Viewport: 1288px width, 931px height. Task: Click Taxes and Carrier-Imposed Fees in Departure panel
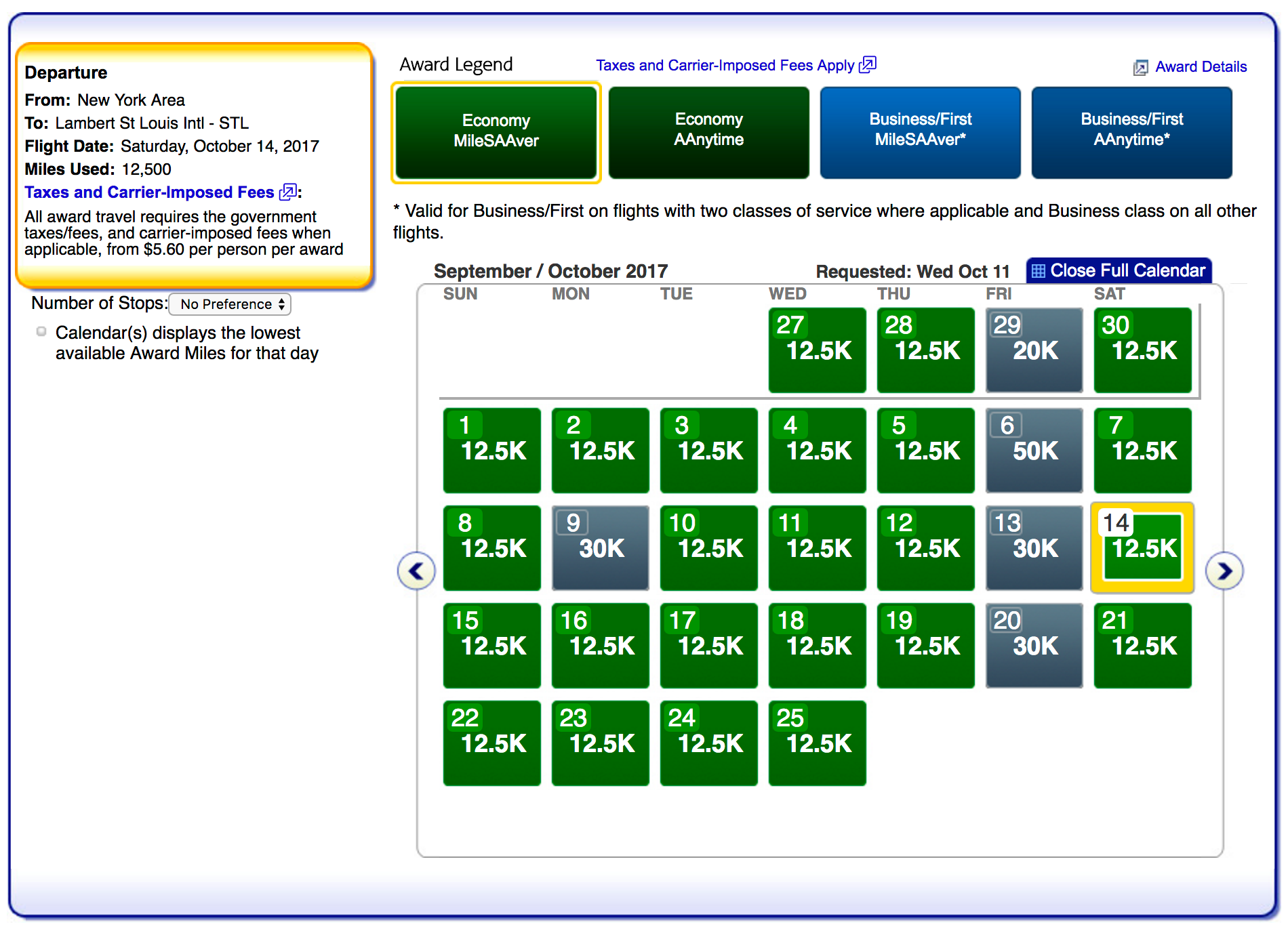149,192
